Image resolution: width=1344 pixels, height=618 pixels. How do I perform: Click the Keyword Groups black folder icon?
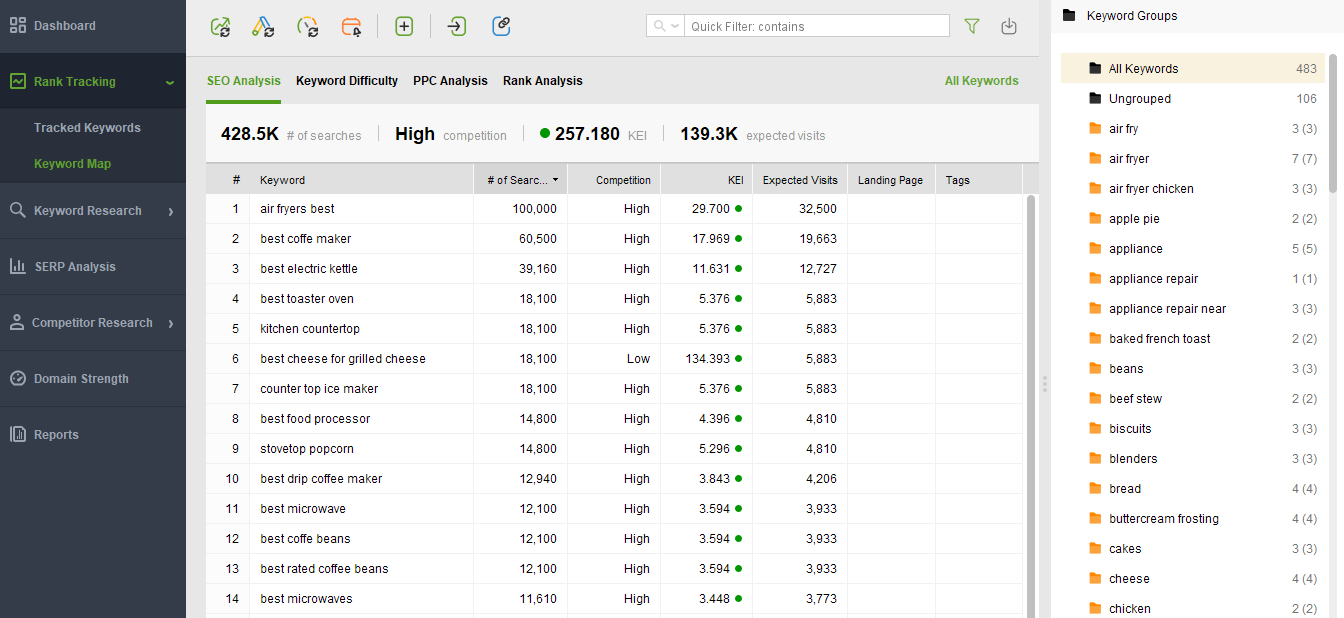pyautogui.click(x=1069, y=16)
